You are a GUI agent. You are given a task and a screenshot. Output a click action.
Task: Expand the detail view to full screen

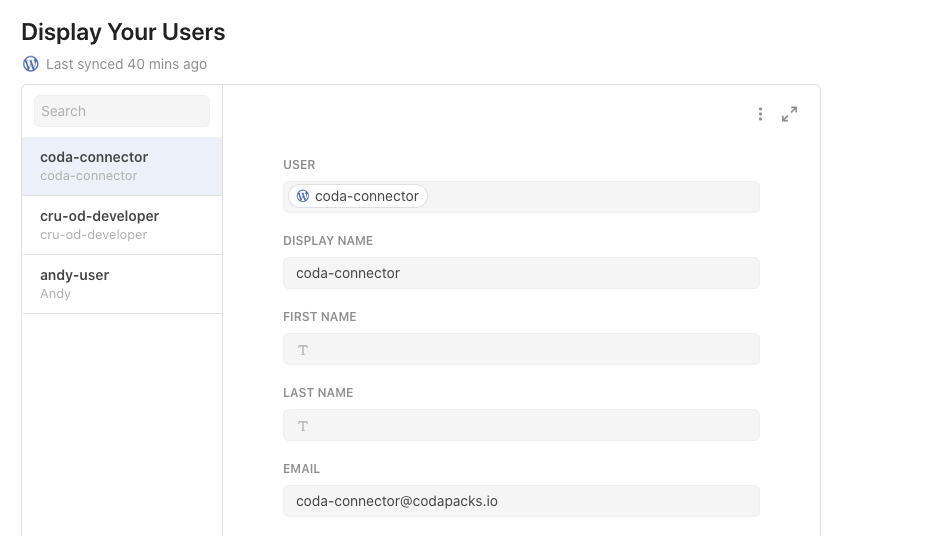coord(789,114)
